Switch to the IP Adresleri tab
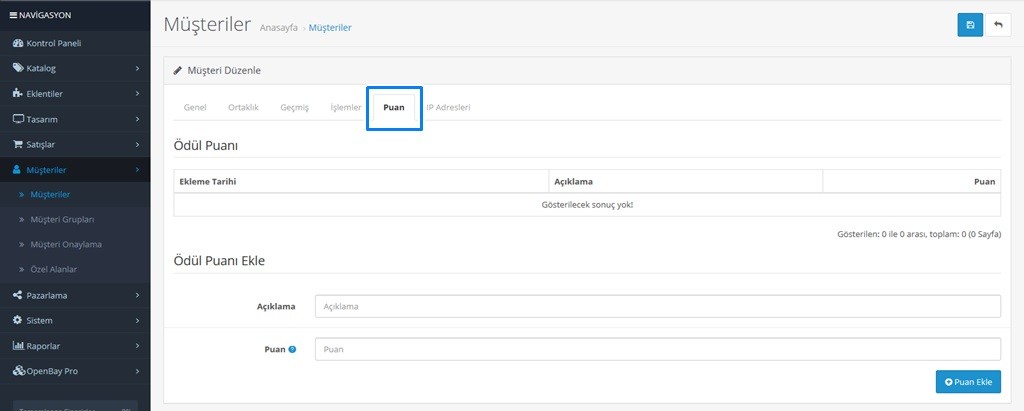The image size is (1024, 411). 448,107
